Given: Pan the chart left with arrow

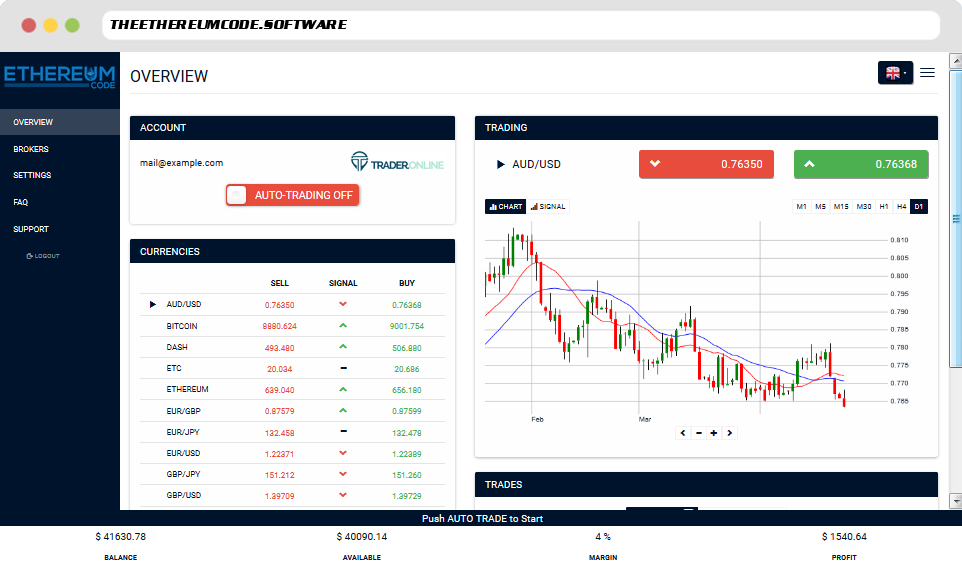Looking at the screenshot, I should click(x=683, y=433).
